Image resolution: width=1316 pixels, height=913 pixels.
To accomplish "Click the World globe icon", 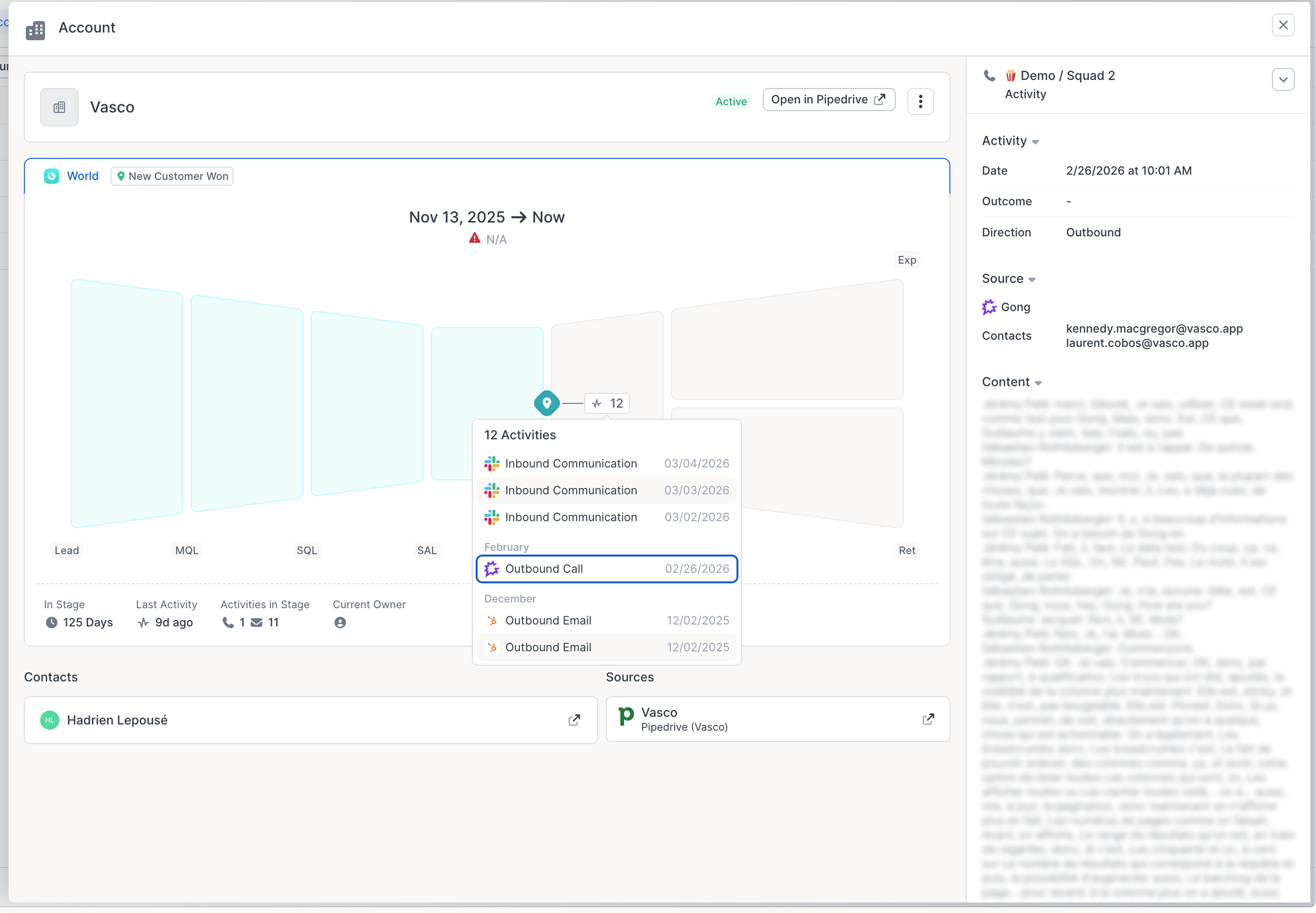I will pyautogui.click(x=51, y=176).
